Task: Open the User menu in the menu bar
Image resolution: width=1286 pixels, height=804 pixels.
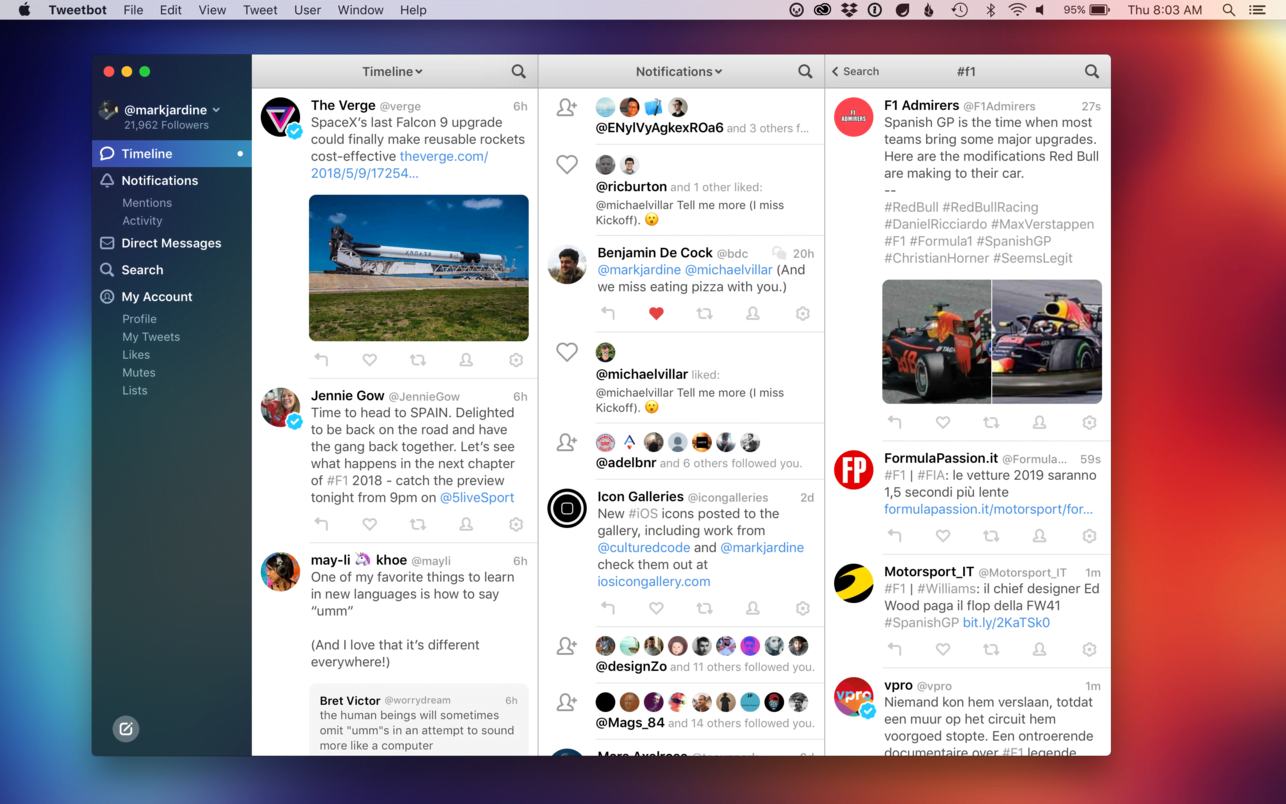Action: tap(307, 9)
